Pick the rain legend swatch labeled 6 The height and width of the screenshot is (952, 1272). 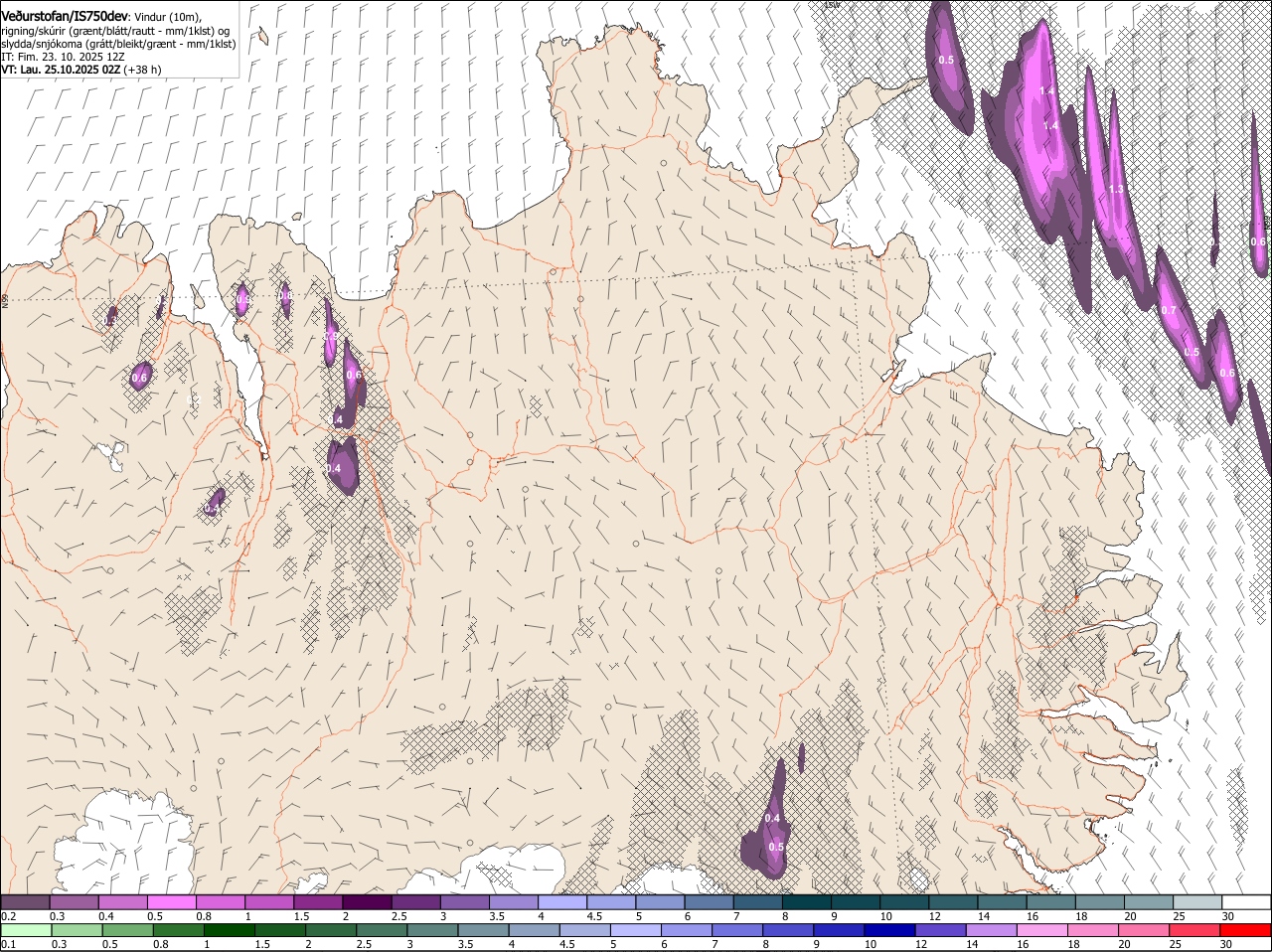687,930
